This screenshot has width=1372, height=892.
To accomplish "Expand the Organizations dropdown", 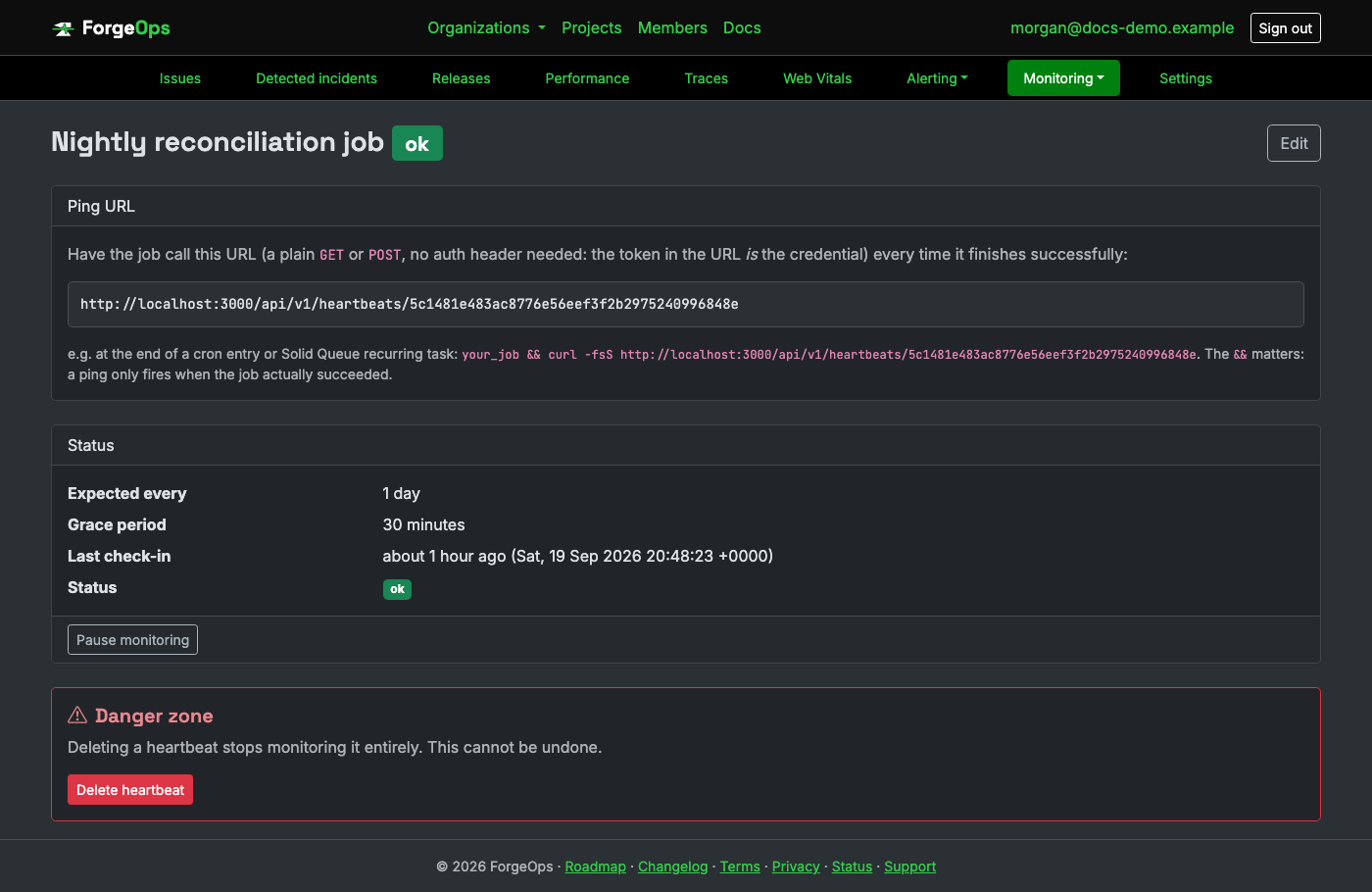I will [486, 27].
